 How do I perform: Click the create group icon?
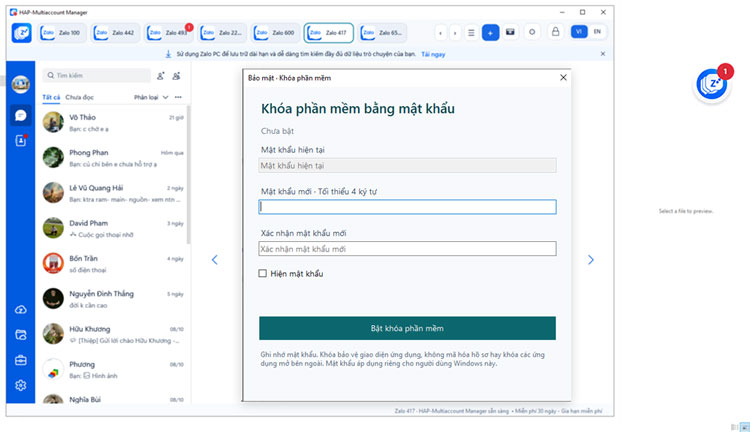coord(176,76)
